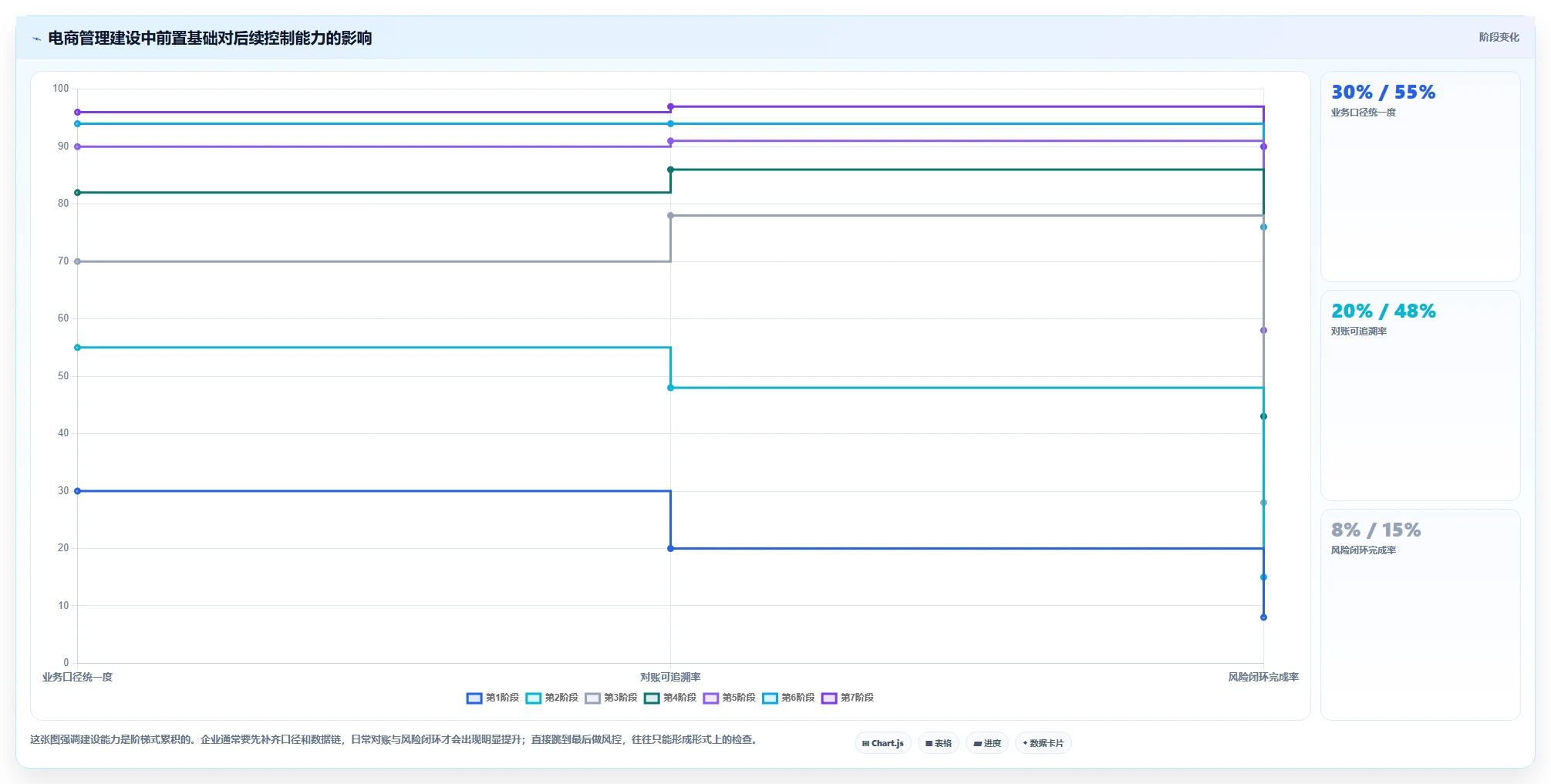Click 第2阶段 data point at 55
Viewport: 1551px width, 784px height.
coord(77,348)
